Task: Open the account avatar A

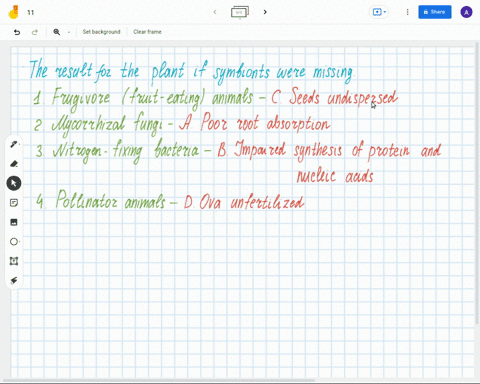Action: (466, 12)
